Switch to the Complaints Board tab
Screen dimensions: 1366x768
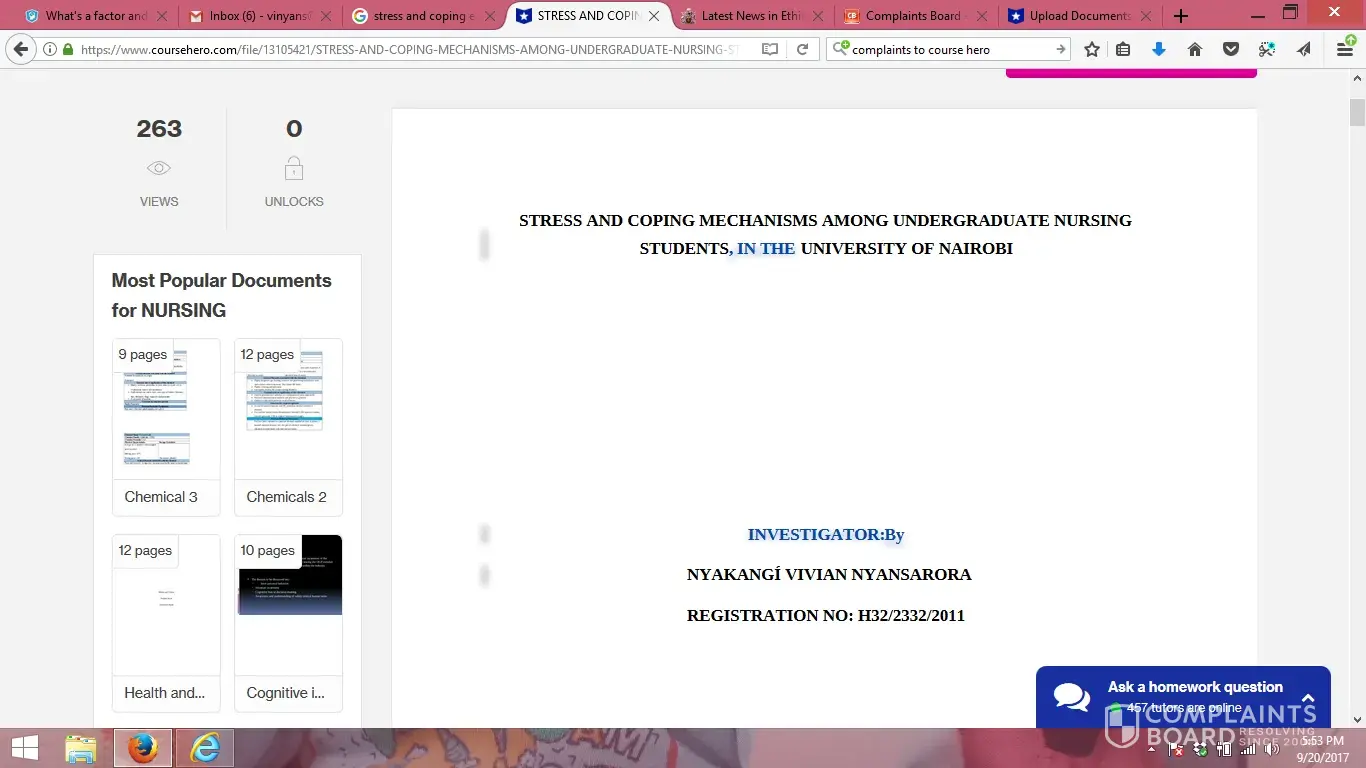912,16
